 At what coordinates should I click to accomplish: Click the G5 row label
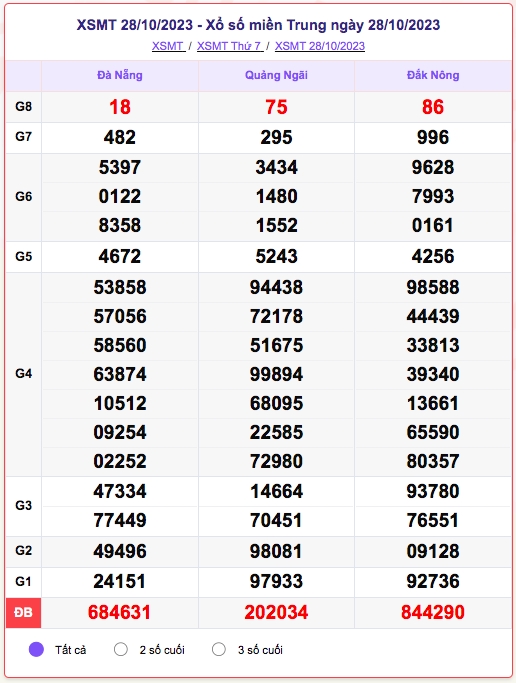pyautogui.click(x=24, y=257)
